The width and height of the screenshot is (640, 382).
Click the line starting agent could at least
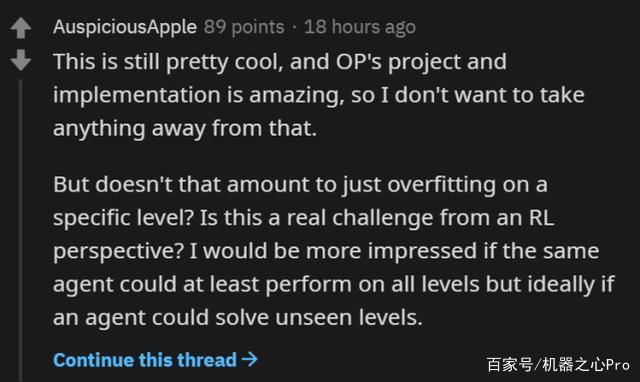tap(334, 284)
